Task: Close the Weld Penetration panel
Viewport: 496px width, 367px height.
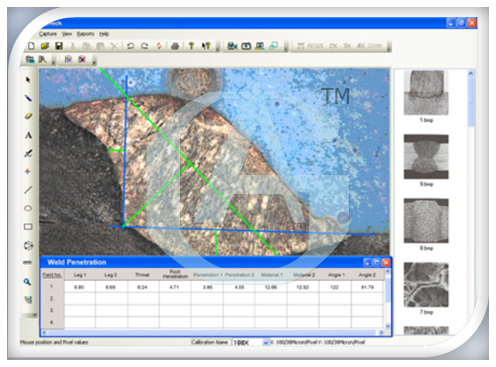Action: coord(386,262)
